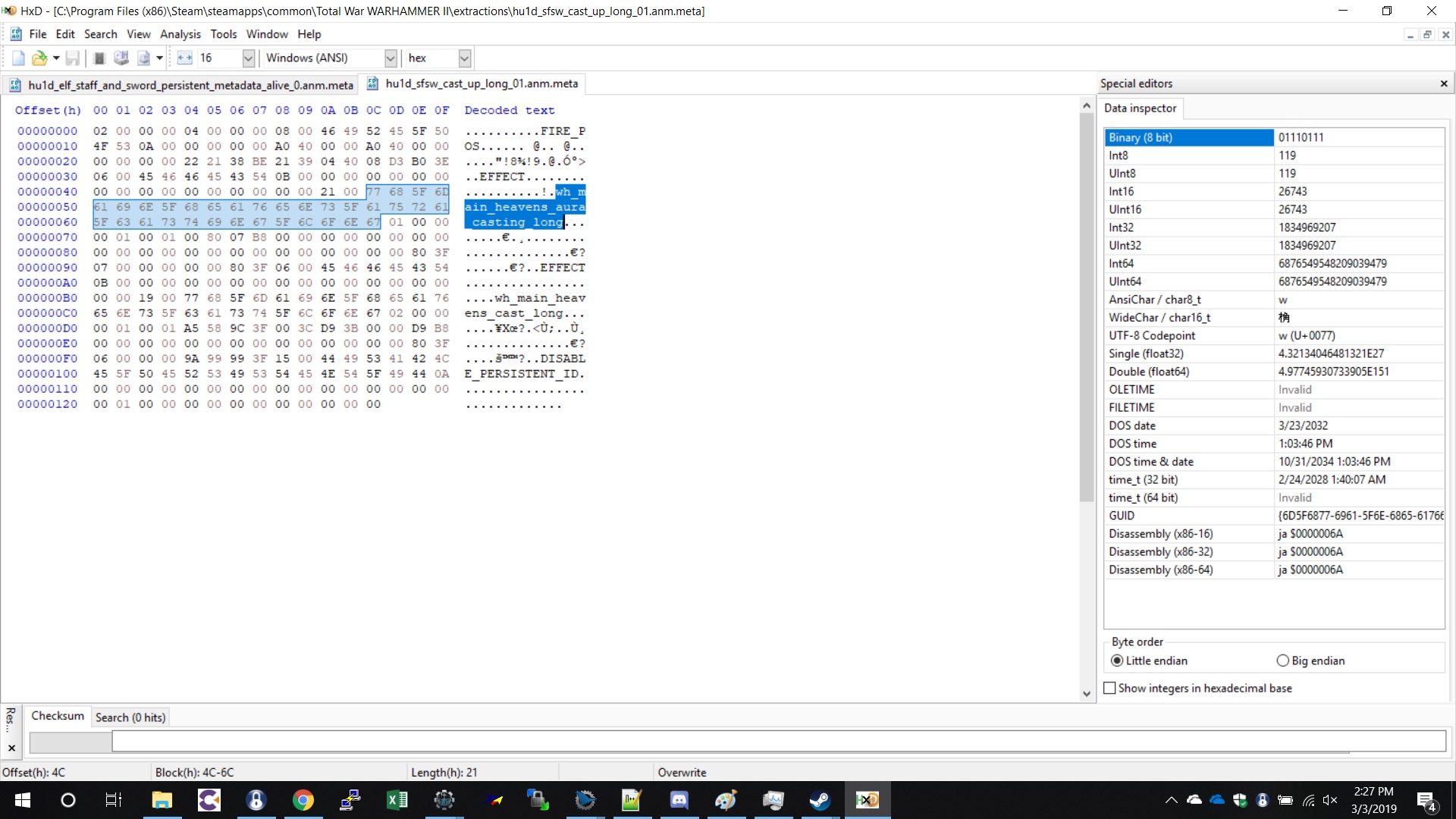Select the Checksum results tab

click(x=58, y=716)
